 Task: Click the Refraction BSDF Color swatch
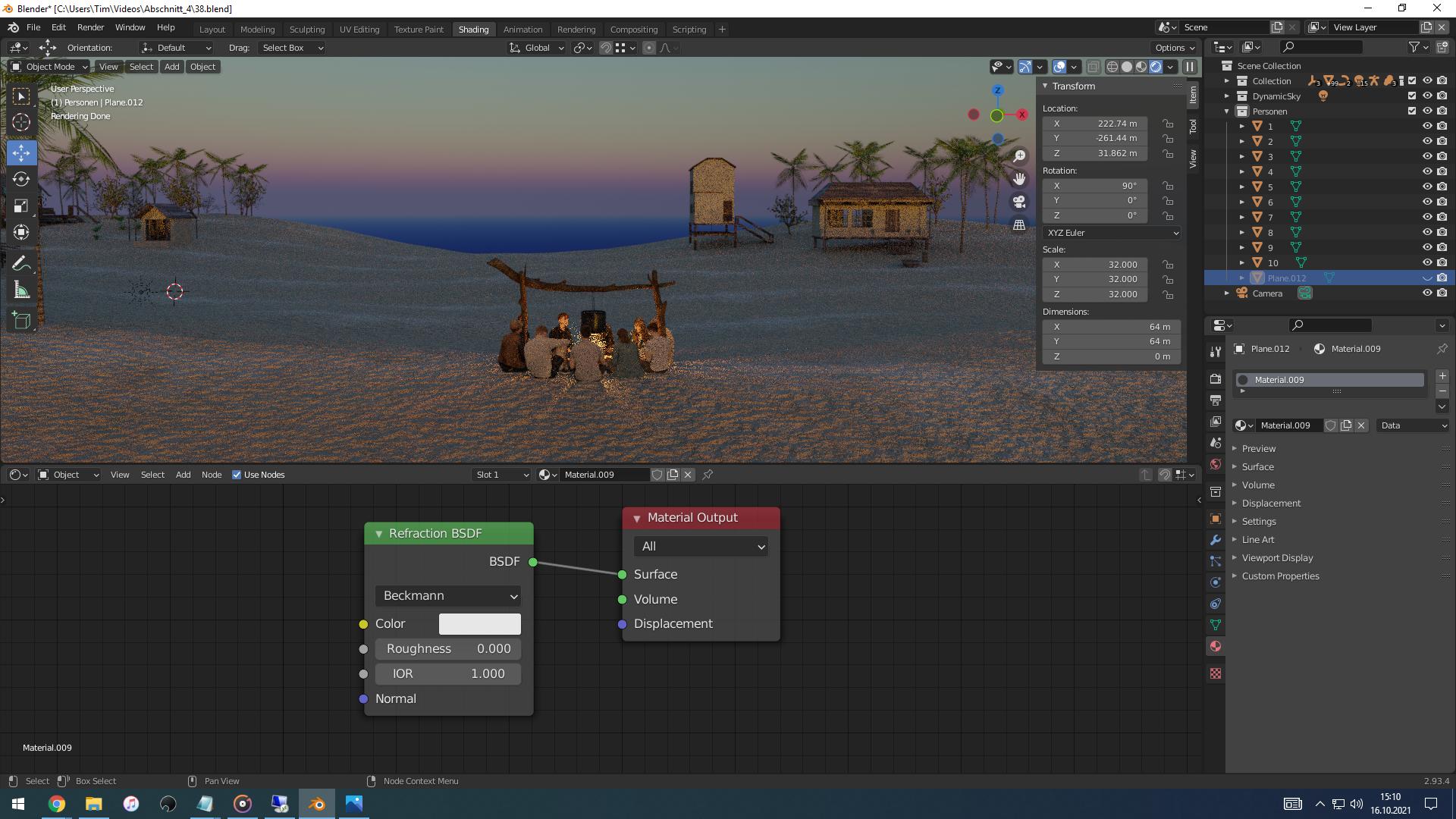[480, 624]
